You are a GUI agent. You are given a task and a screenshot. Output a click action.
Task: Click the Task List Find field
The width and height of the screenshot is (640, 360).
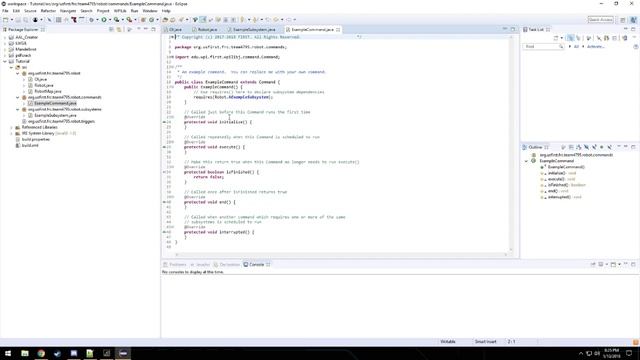pyautogui.click(x=543, y=47)
